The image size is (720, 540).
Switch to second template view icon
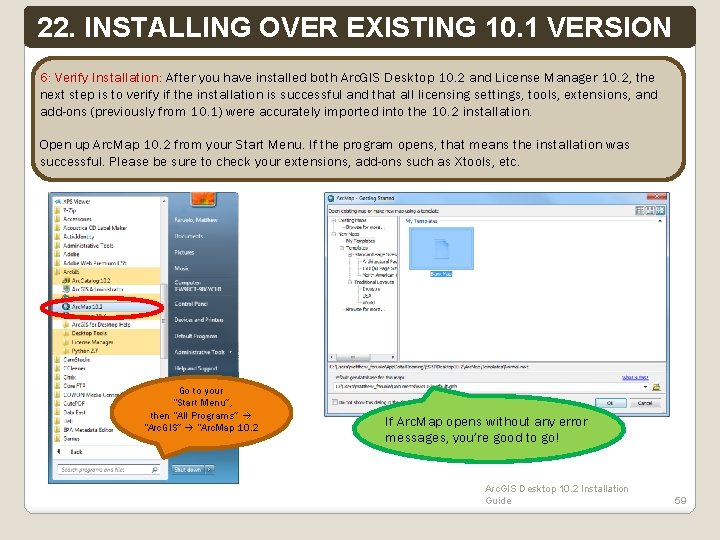point(650,210)
